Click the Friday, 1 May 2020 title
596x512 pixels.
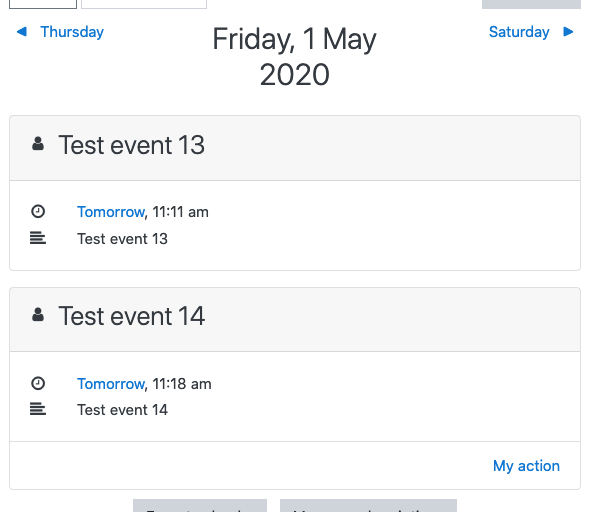295,56
